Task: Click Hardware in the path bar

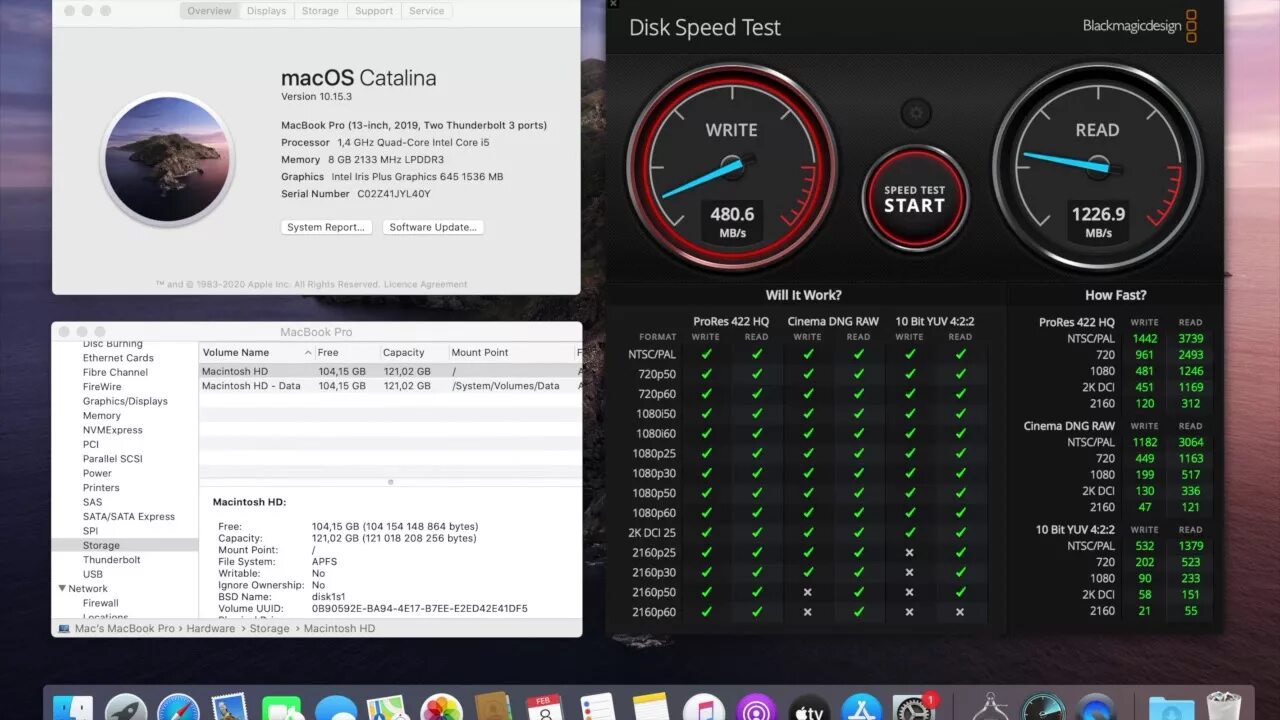Action: tap(211, 629)
